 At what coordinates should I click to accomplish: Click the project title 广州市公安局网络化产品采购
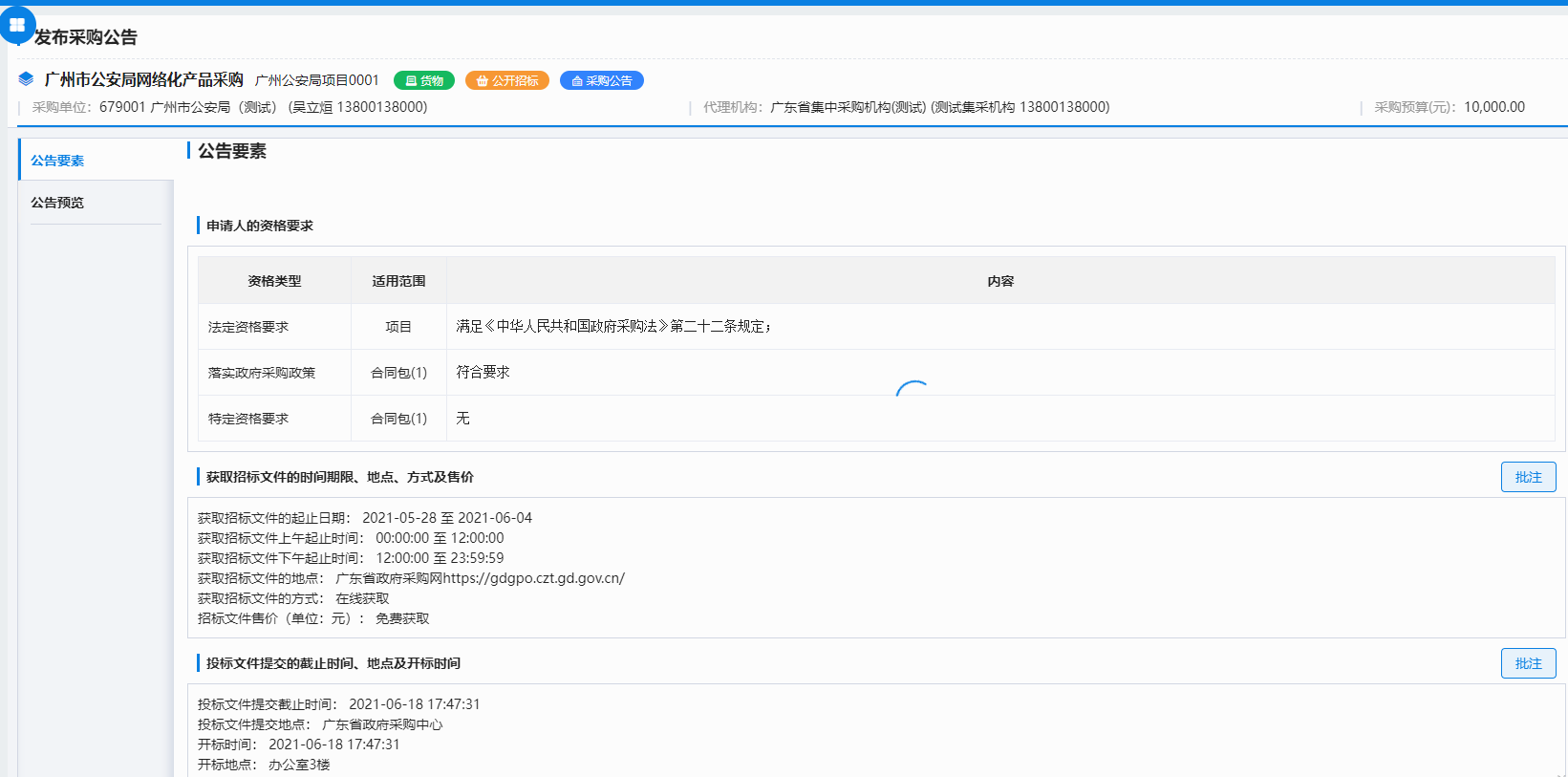(x=144, y=80)
